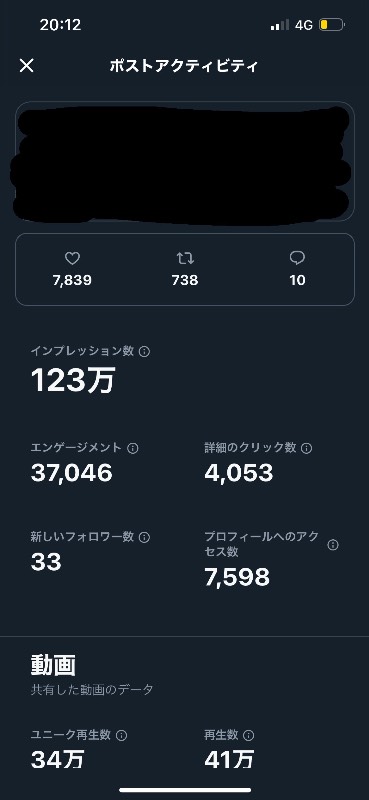Tap the 動画 section heading
The width and height of the screenshot is (369, 800).
point(53,665)
